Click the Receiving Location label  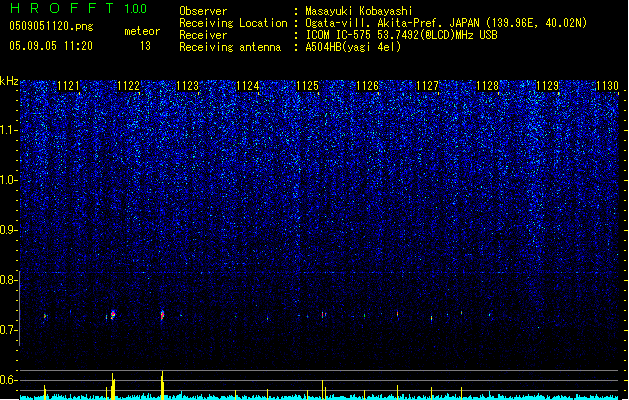tap(233, 23)
